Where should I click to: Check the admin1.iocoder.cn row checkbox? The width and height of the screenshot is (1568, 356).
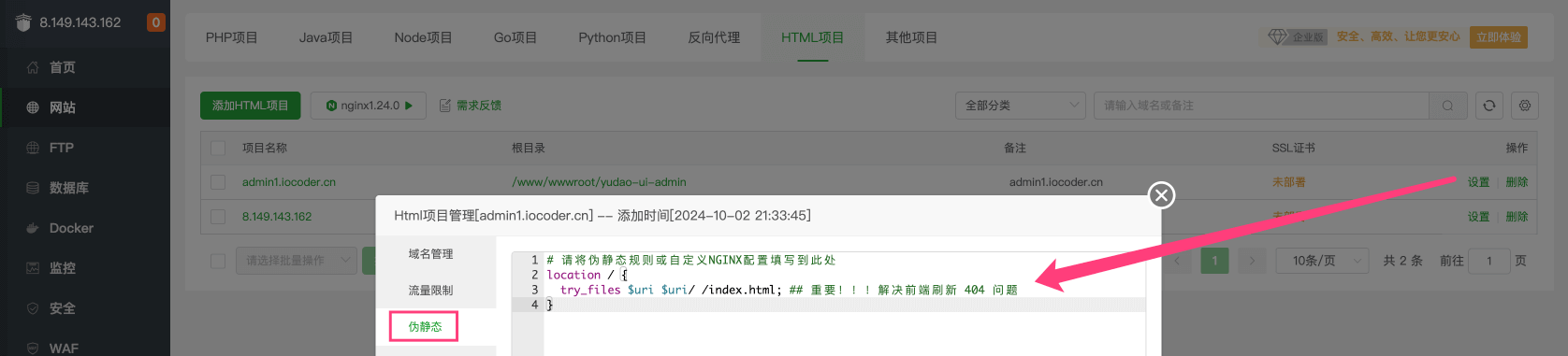(218, 182)
